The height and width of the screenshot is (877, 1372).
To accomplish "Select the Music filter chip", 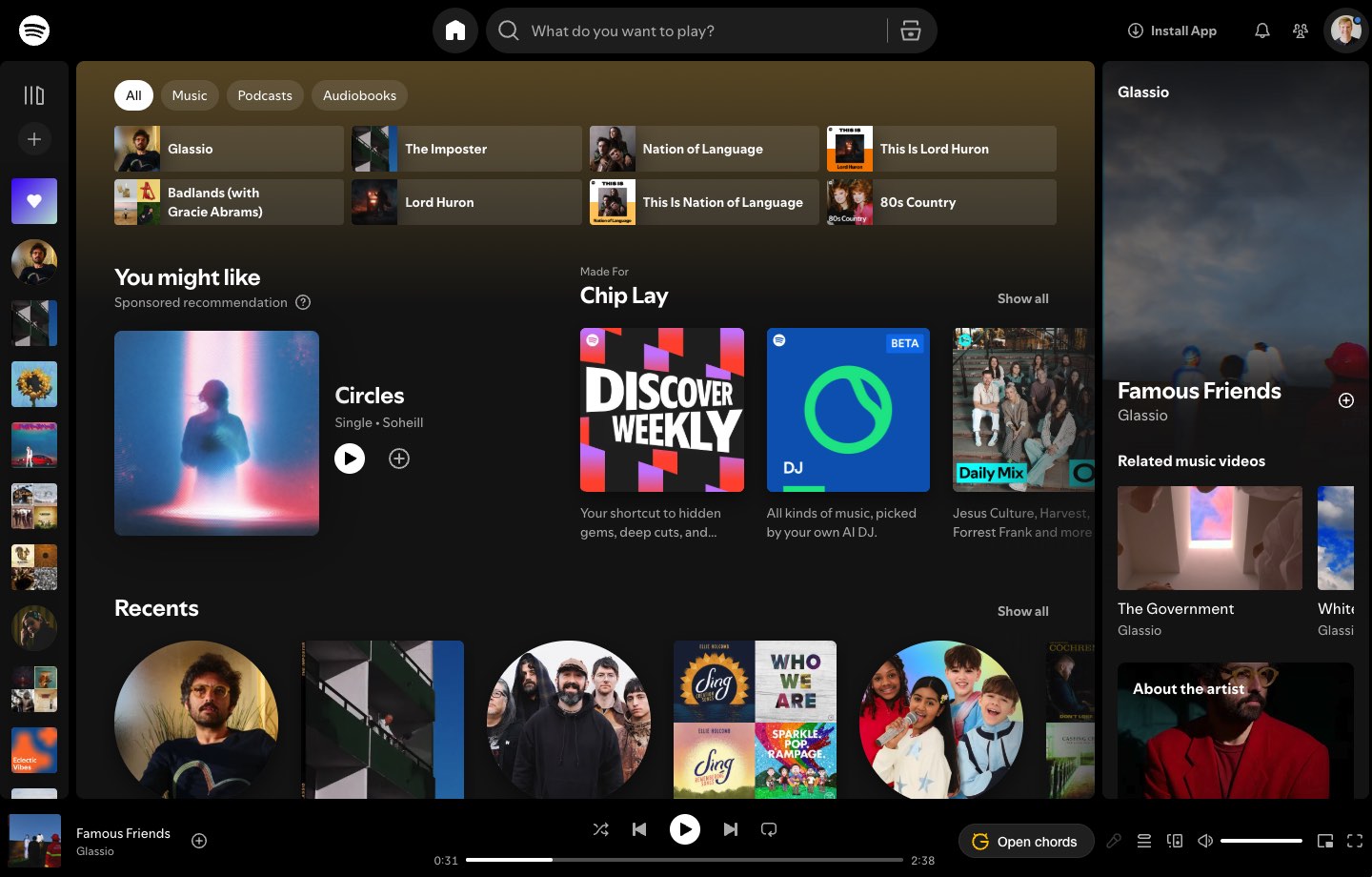I will 190,95.
